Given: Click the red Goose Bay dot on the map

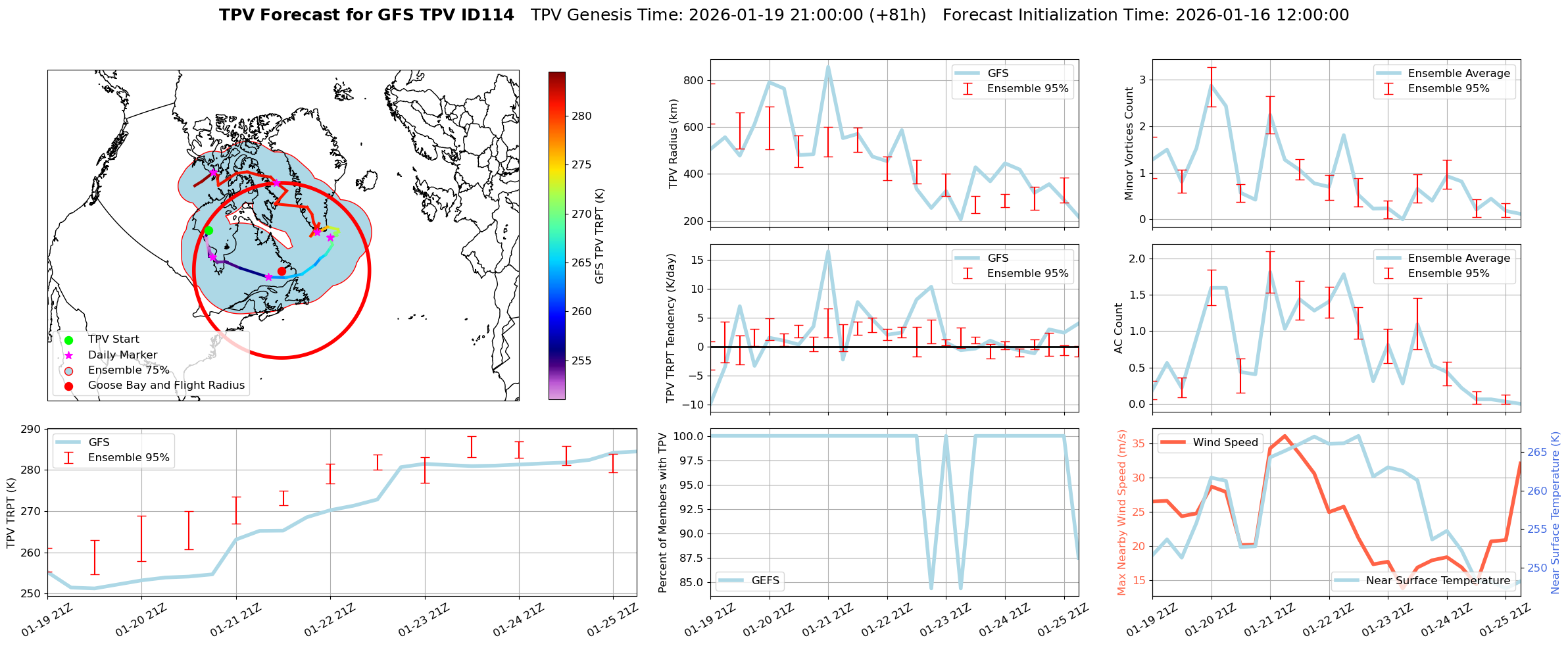Looking at the screenshot, I should (282, 271).
